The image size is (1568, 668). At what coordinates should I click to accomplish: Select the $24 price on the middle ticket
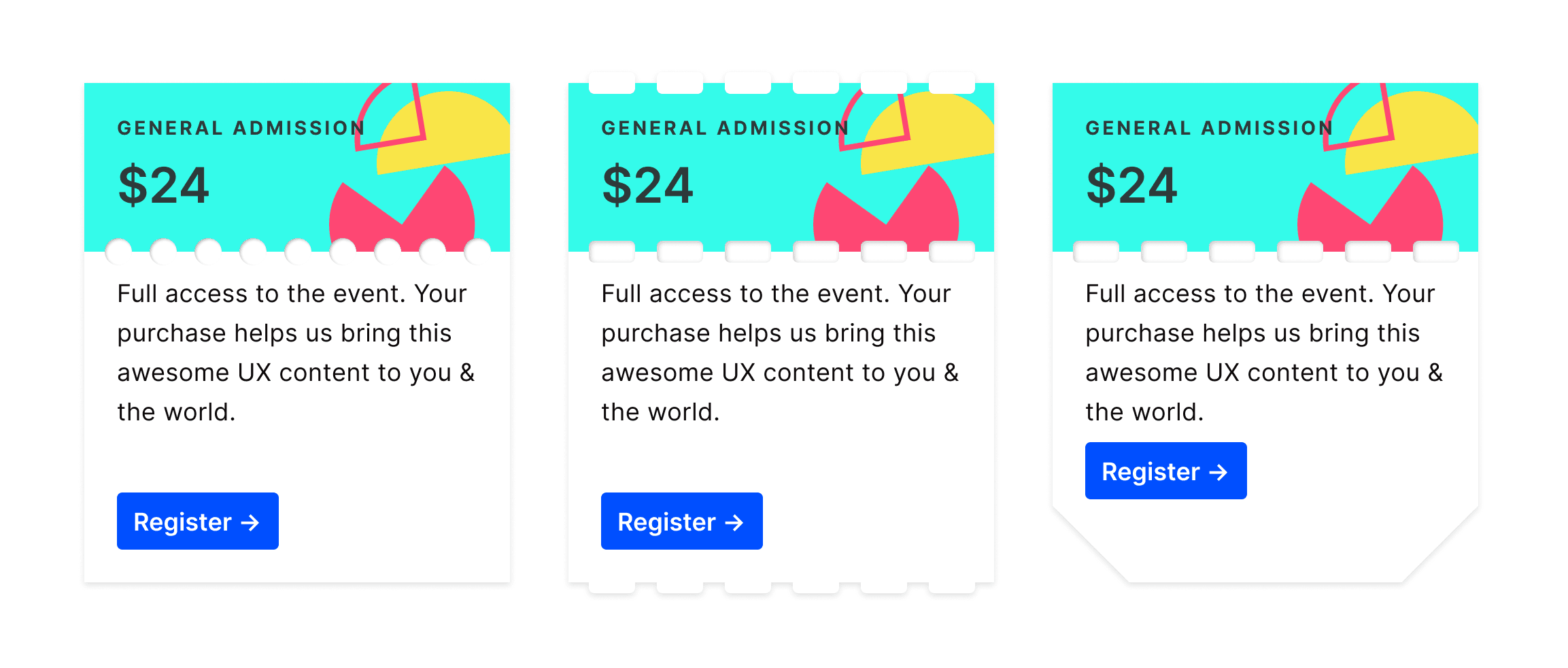click(647, 185)
